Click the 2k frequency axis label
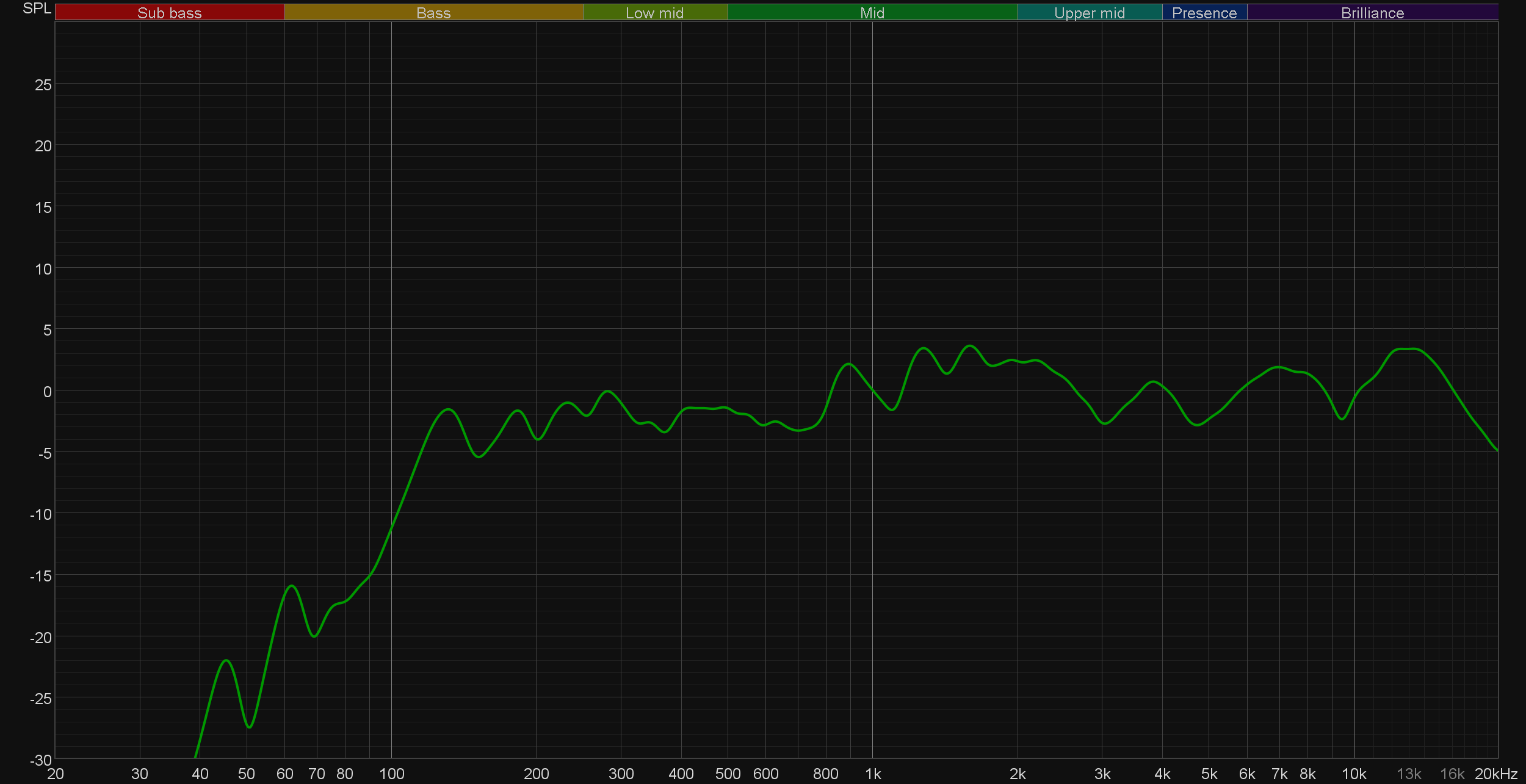Viewport: 1526px width, 784px height. pyautogui.click(x=1018, y=774)
